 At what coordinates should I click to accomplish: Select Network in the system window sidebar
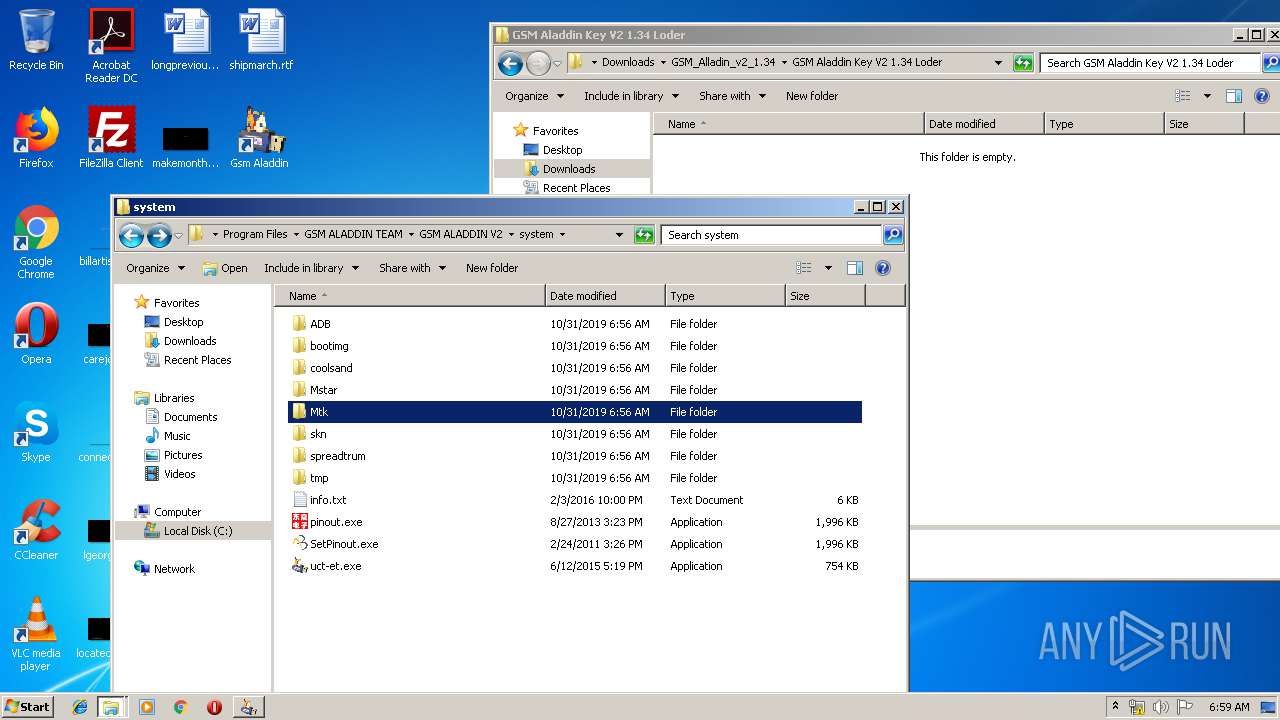point(174,569)
